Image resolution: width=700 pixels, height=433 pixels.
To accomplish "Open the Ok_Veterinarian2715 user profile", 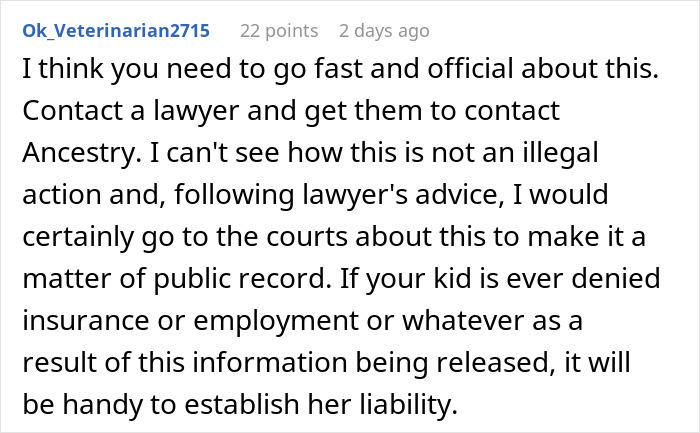I will tap(115, 30).
